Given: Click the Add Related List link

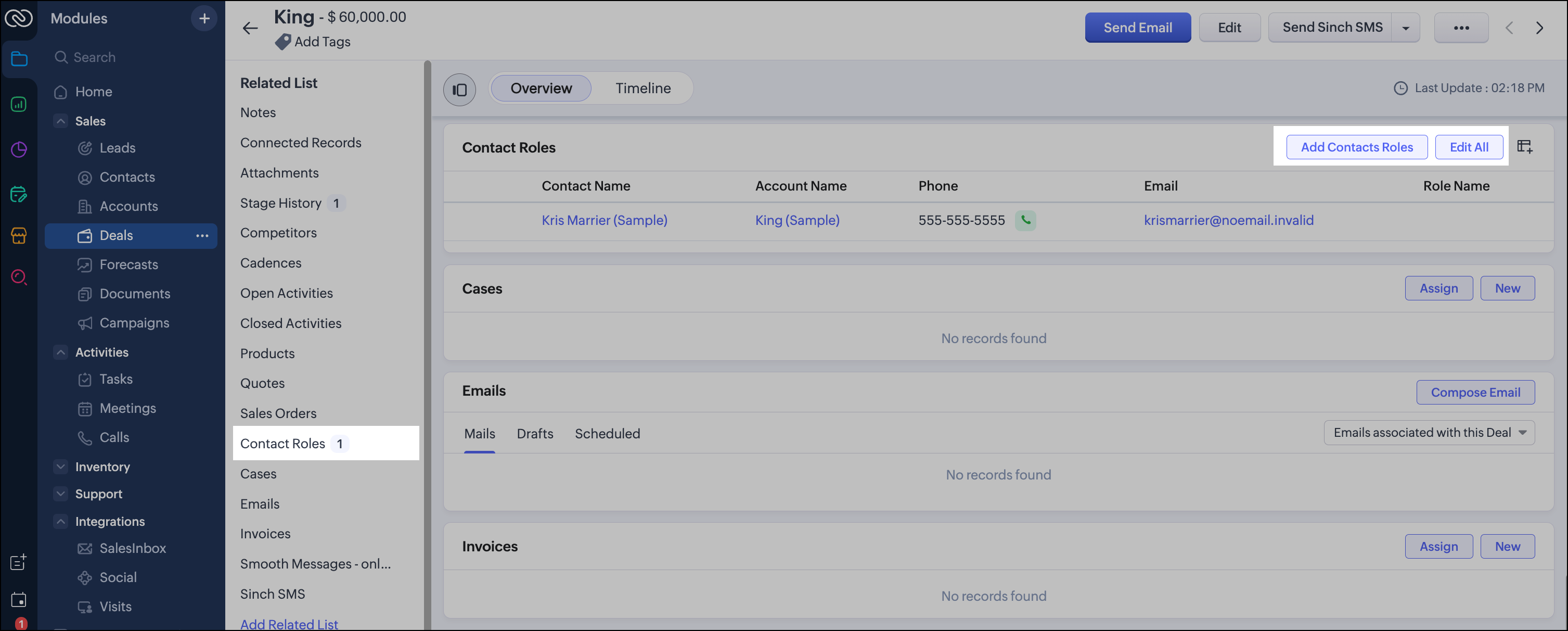Looking at the screenshot, I should pyautogui.click(x=289, y=624).
